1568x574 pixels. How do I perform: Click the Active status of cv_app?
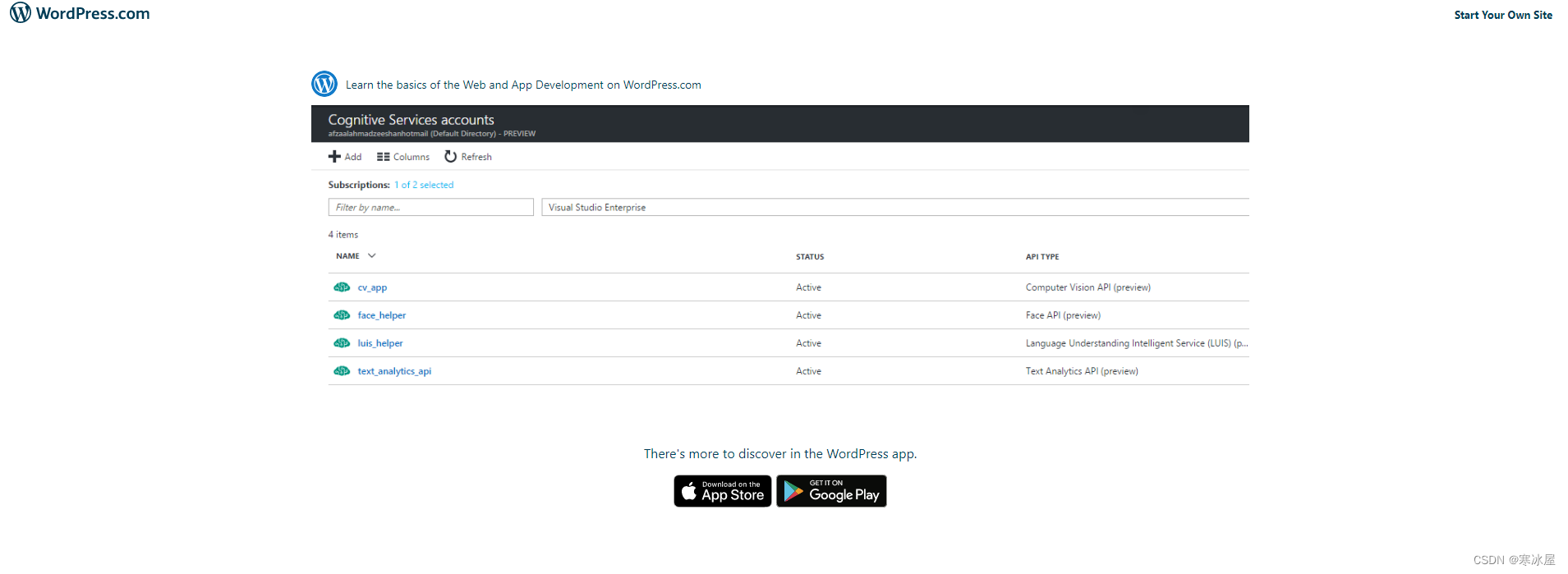click(x=808, y=287)
